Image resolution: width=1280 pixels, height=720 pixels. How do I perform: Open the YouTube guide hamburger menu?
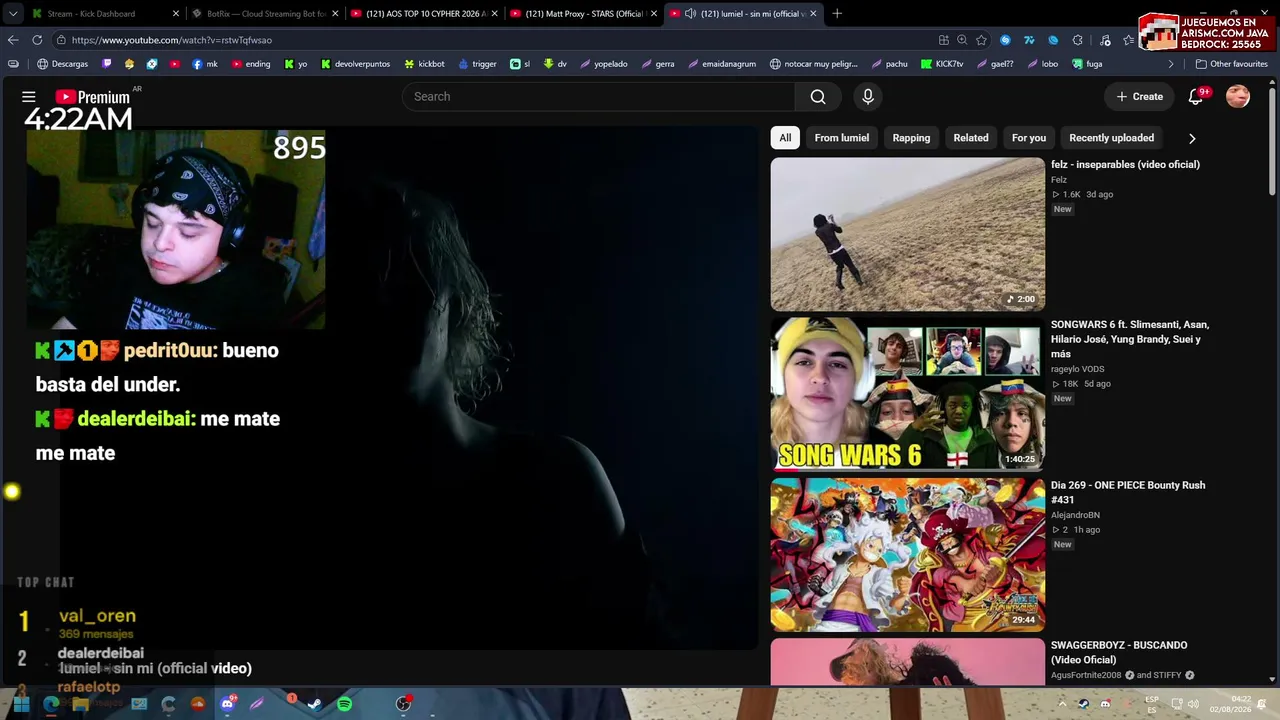[x=29, y=97]
